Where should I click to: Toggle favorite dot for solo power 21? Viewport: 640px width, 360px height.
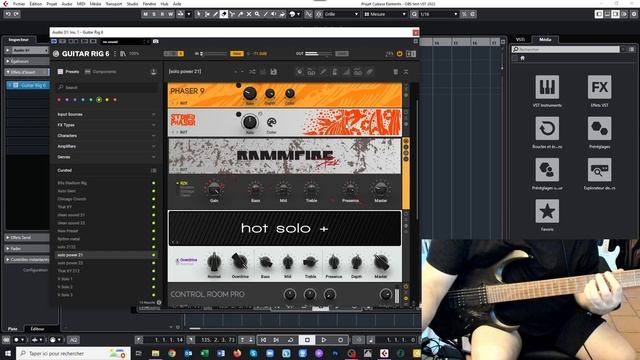coord(153,255)
